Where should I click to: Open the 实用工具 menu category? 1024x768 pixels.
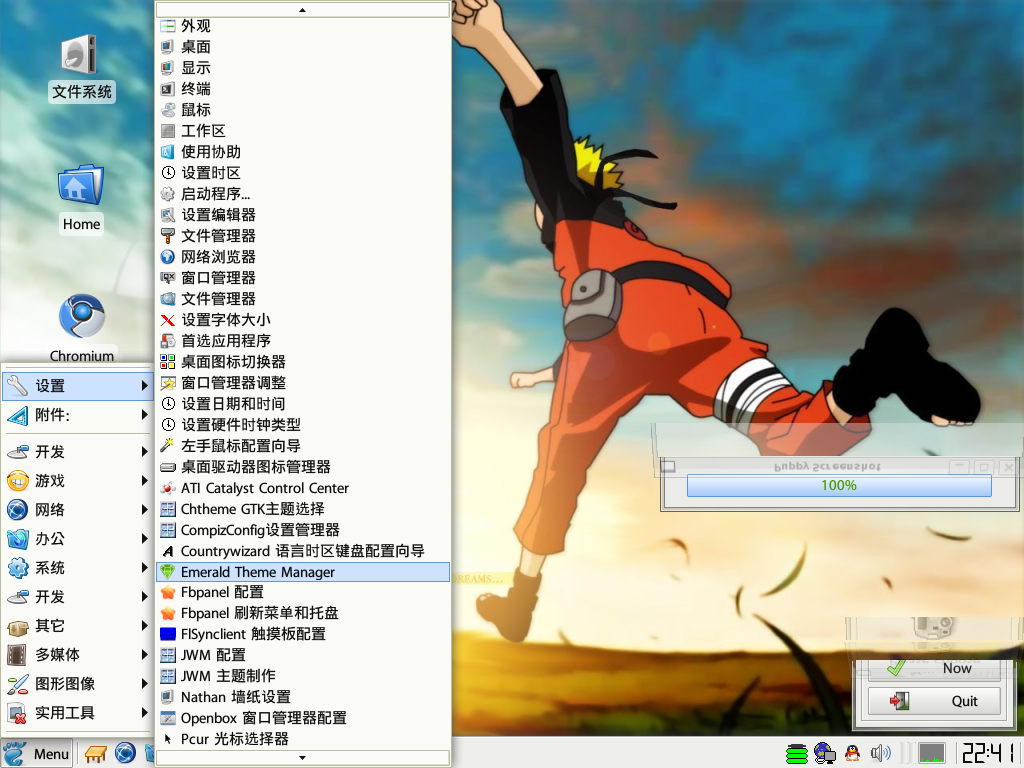pyautogui.click(x=77, y=712)
